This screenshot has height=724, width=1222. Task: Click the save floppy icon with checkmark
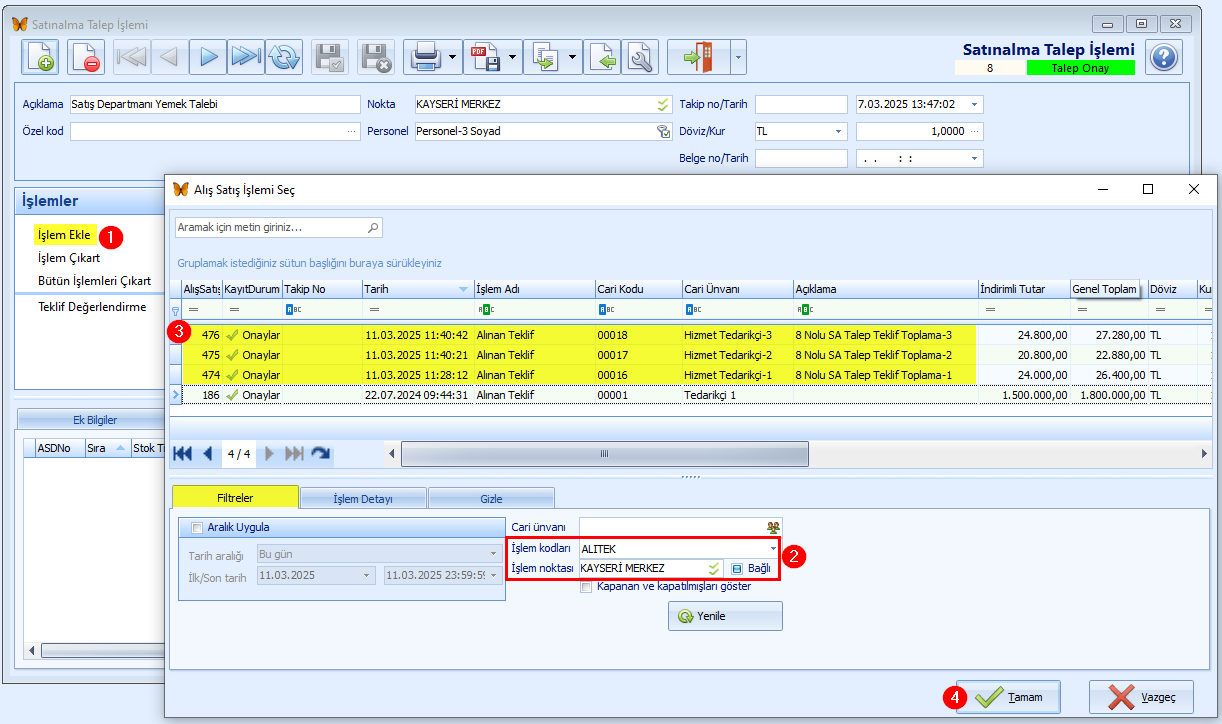click(330, 57)
